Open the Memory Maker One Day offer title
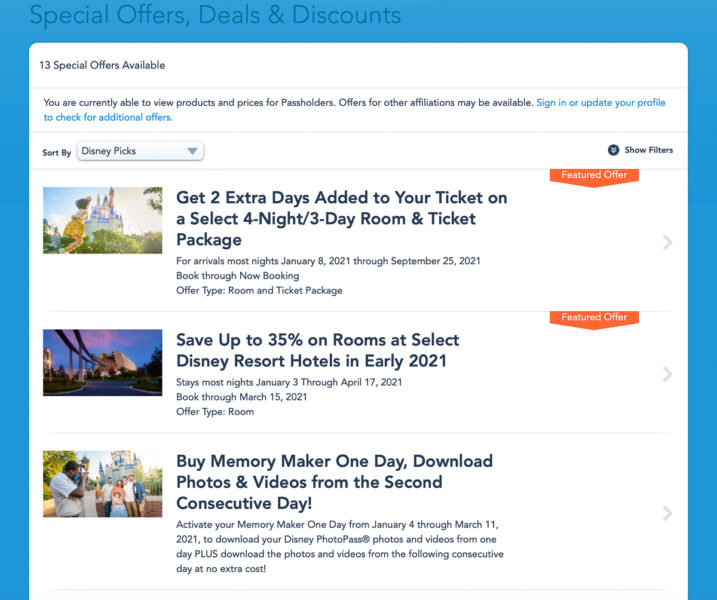The height and width of the screenshot is (600, 717). pos(334,482)
